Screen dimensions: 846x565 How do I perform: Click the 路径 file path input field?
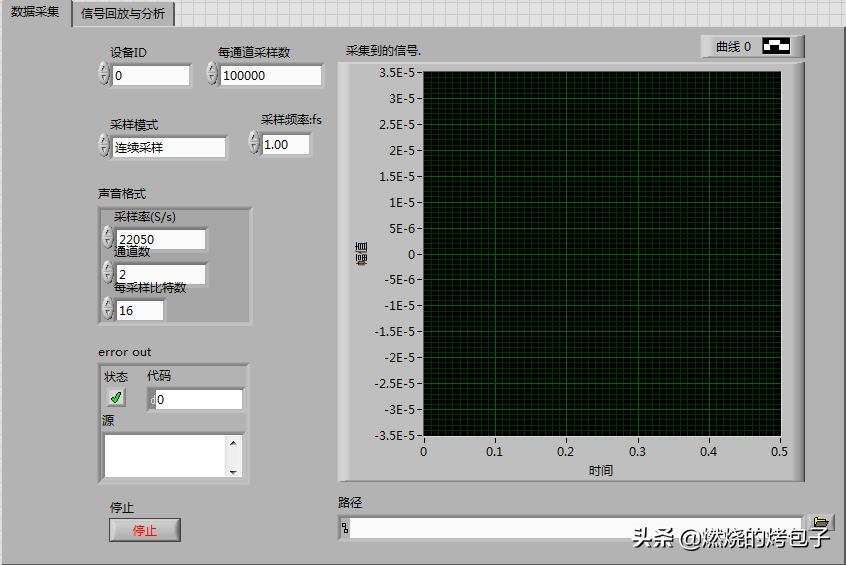coord(576,528)
